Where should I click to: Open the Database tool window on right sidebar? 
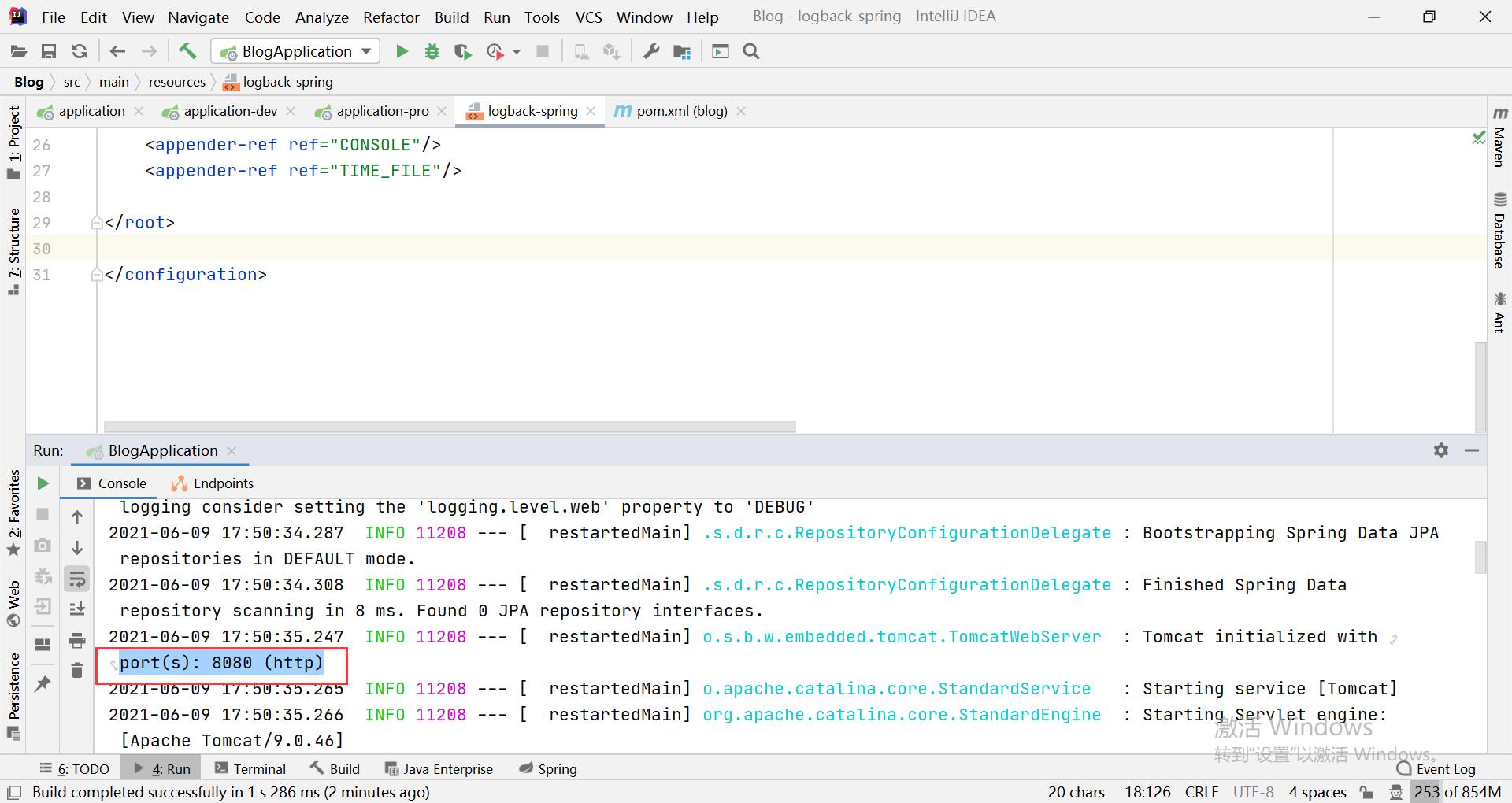[x=1499, y=230]
